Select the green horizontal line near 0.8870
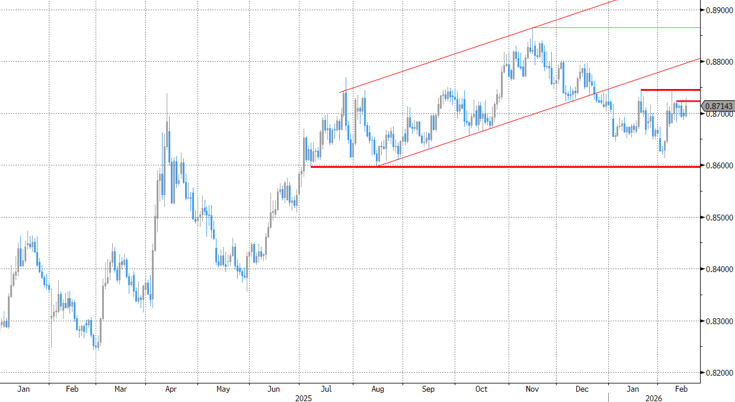735x402 pixels. pos(620,28)
